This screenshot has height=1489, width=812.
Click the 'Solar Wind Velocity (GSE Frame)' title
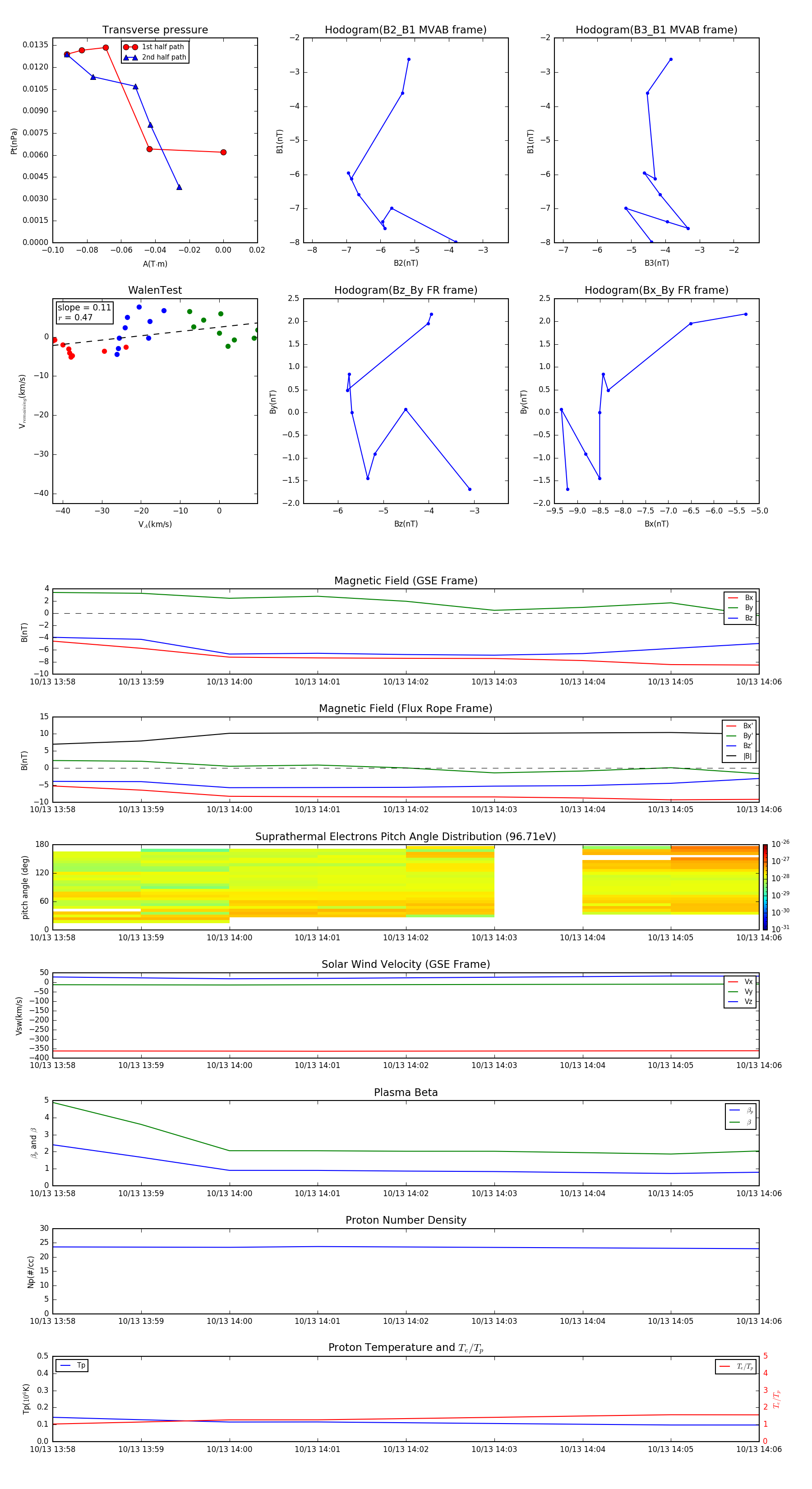pyautogui.click(x=406, y=965)
